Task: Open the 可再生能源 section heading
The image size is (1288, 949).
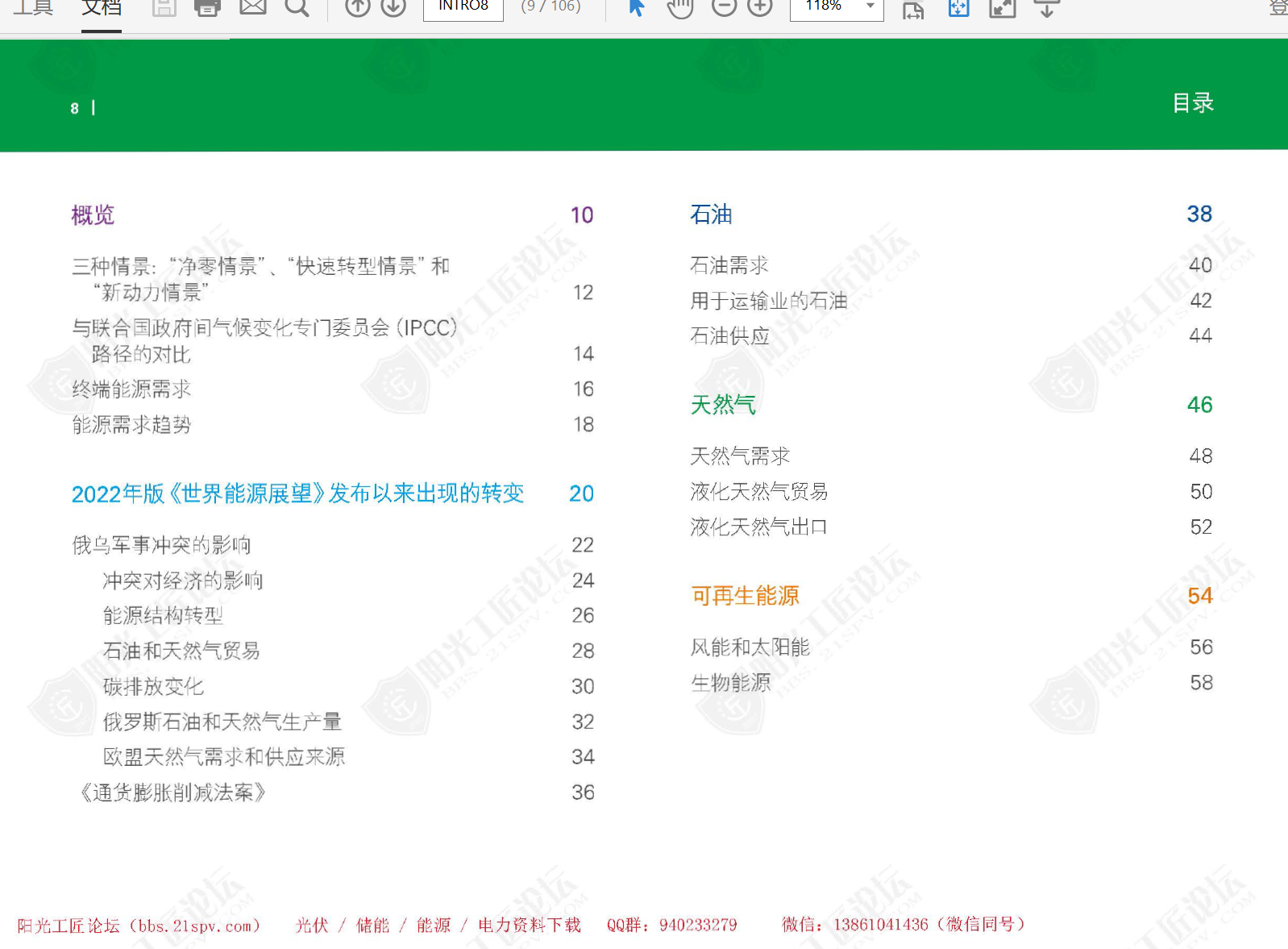Action: [745, 596]
